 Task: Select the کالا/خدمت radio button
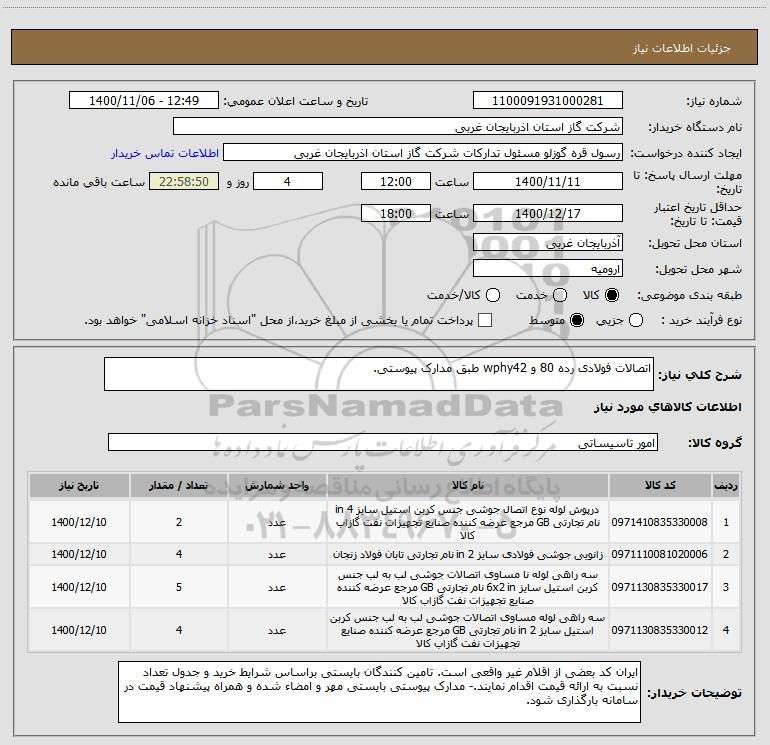(493, 295)
